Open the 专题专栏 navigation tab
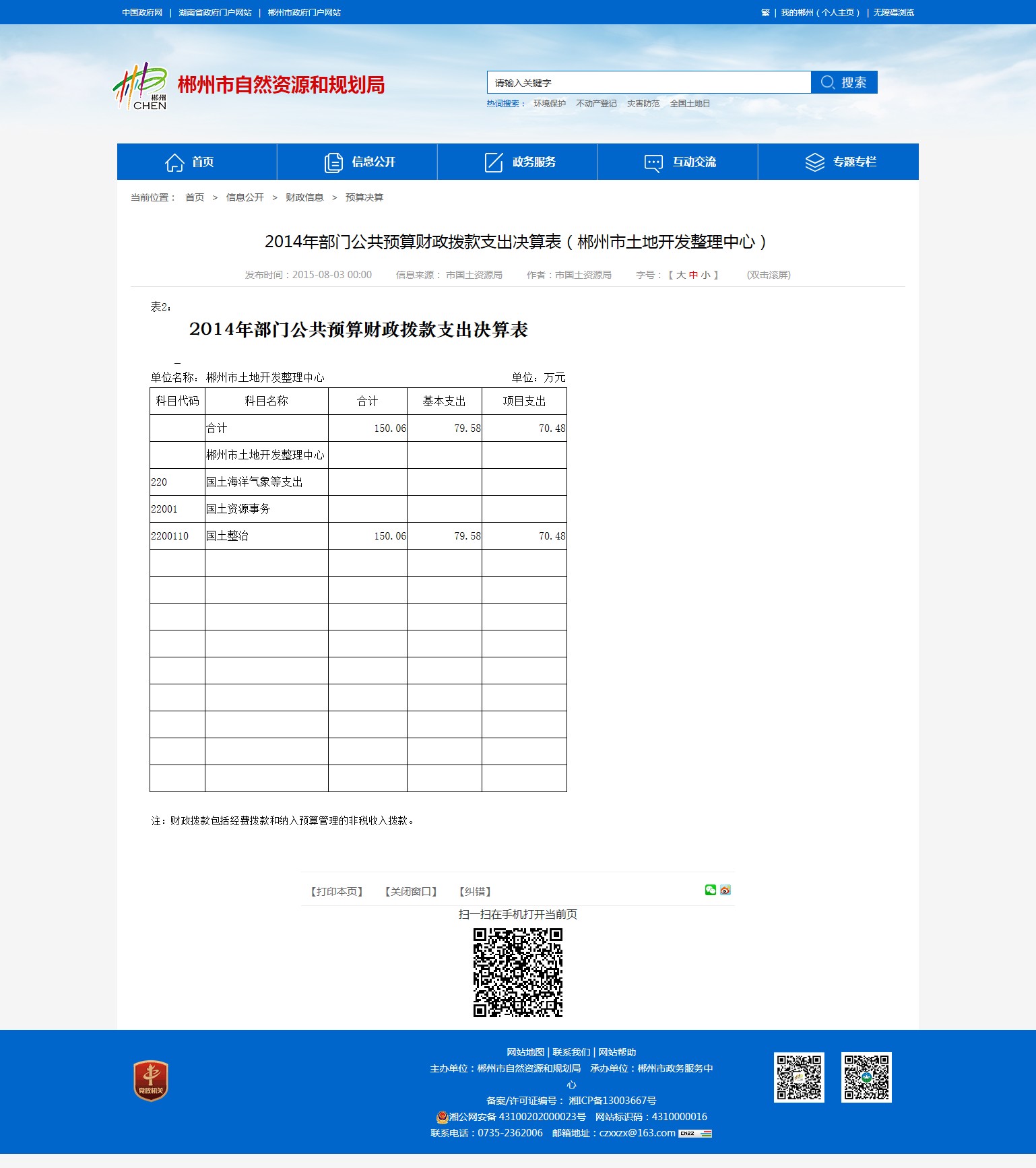 click(839, 162)
